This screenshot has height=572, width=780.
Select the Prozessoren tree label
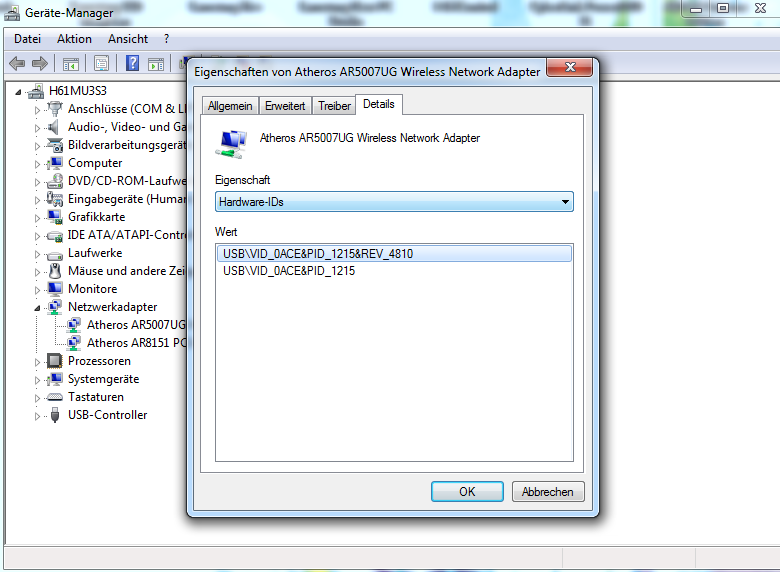click(99, 361)
